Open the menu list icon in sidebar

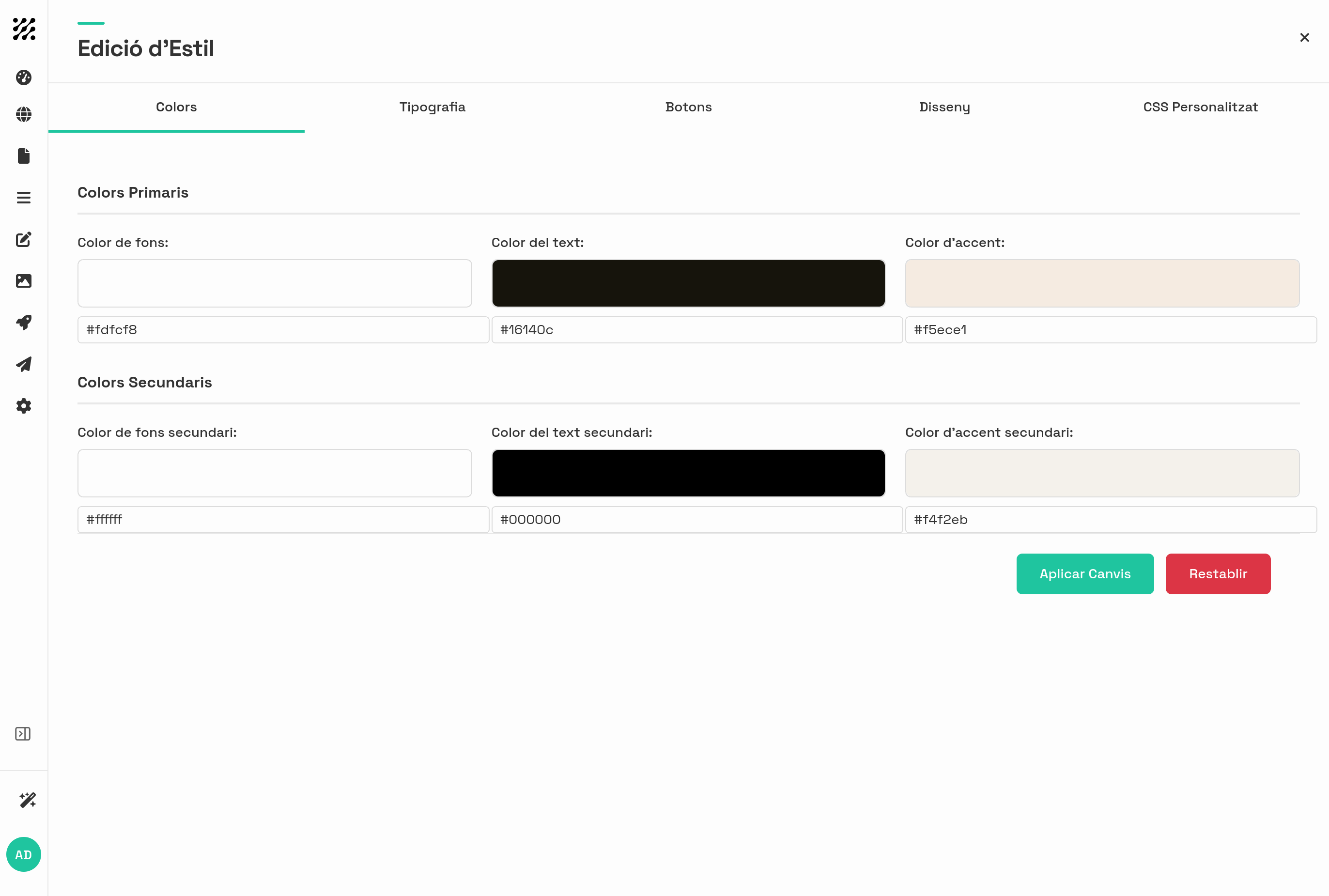(23, 198)
